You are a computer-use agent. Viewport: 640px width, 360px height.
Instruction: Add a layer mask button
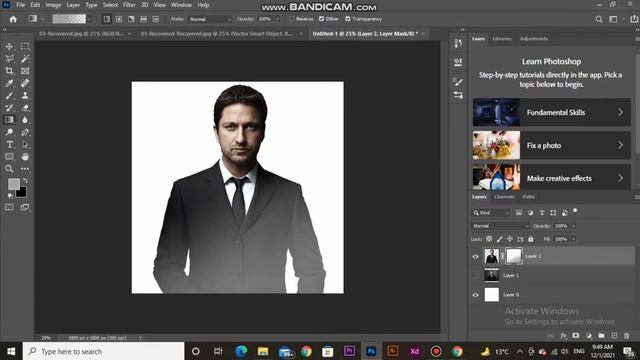[576, 336]
